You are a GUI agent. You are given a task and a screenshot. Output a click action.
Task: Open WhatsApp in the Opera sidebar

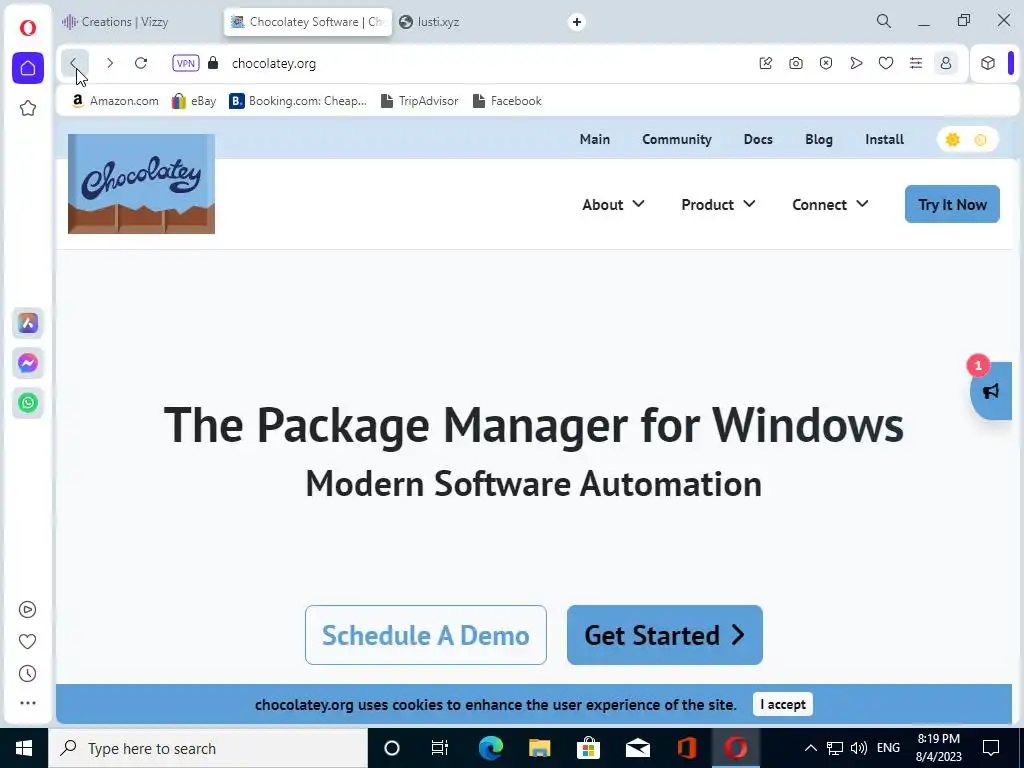pos(27,402)
